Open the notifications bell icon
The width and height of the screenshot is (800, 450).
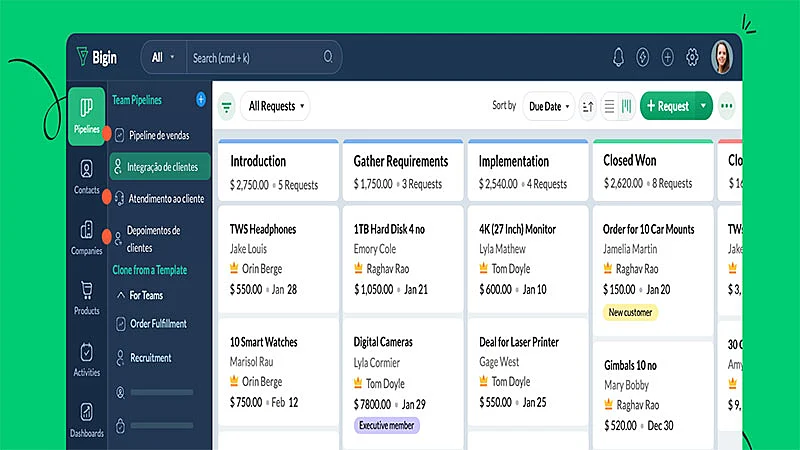(619, 57)
